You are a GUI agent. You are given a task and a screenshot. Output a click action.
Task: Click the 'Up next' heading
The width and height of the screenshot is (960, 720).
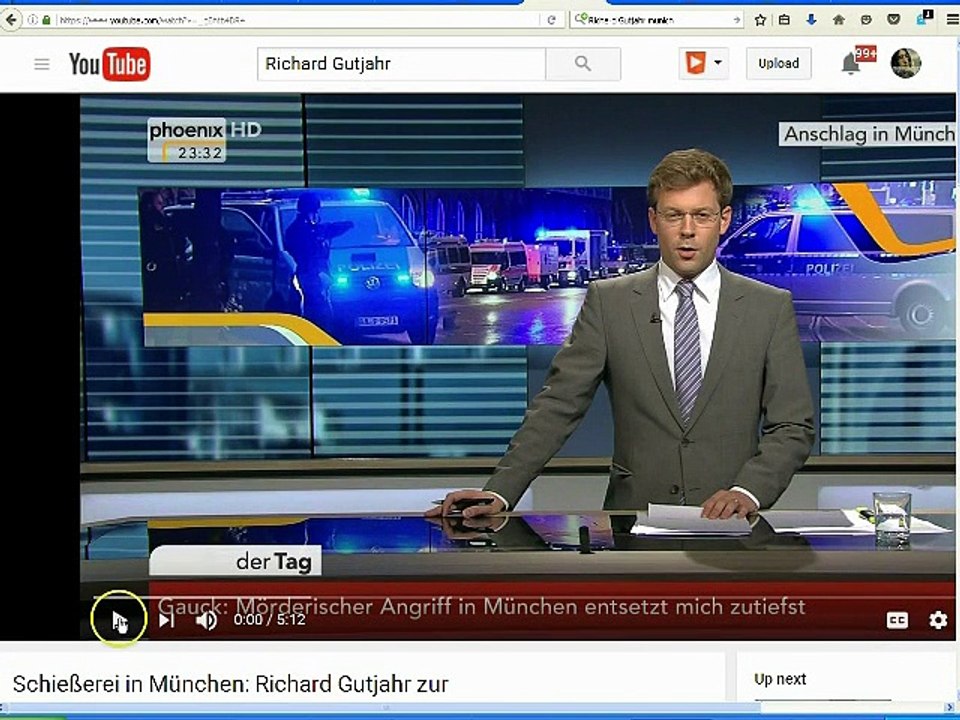coord(780,679)
